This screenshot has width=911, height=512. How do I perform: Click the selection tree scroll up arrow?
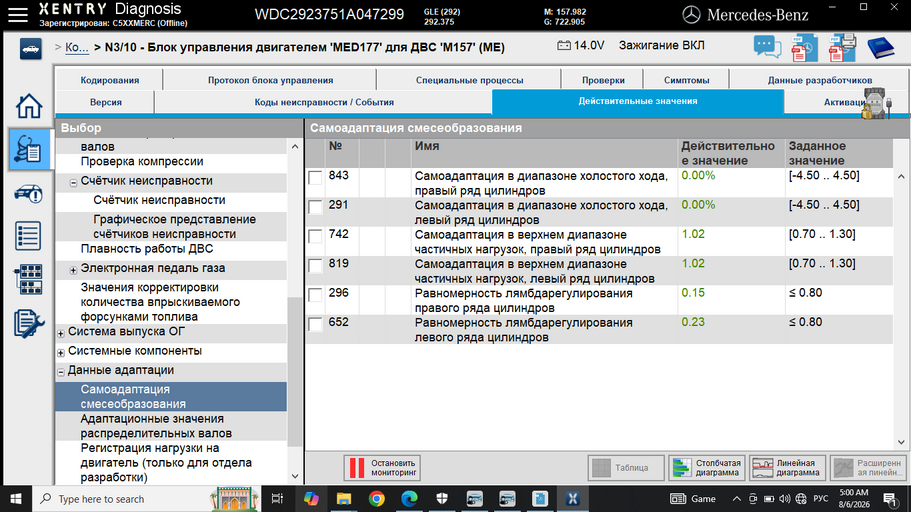295,146
